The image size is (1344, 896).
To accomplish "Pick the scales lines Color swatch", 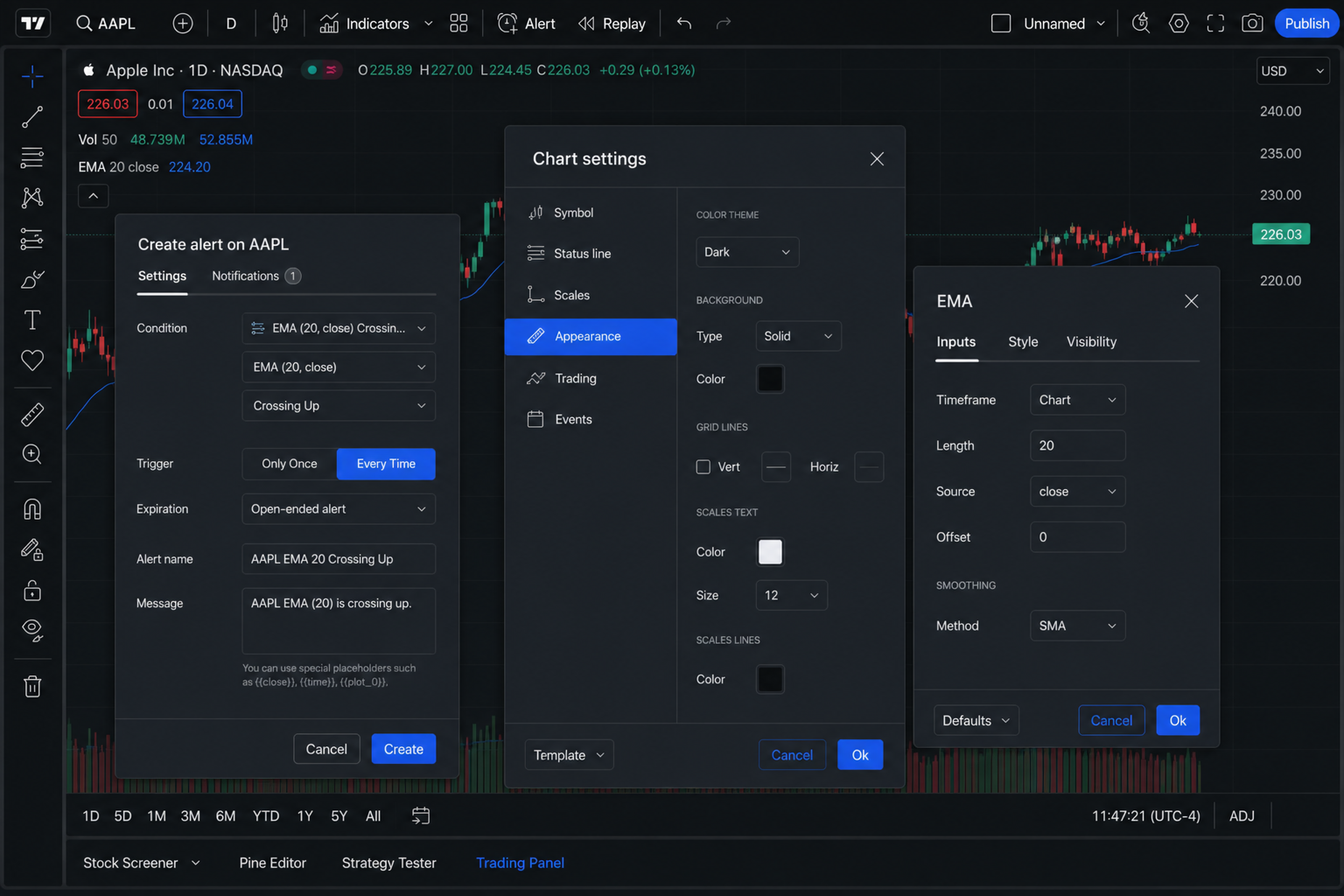I will (770, 679).
